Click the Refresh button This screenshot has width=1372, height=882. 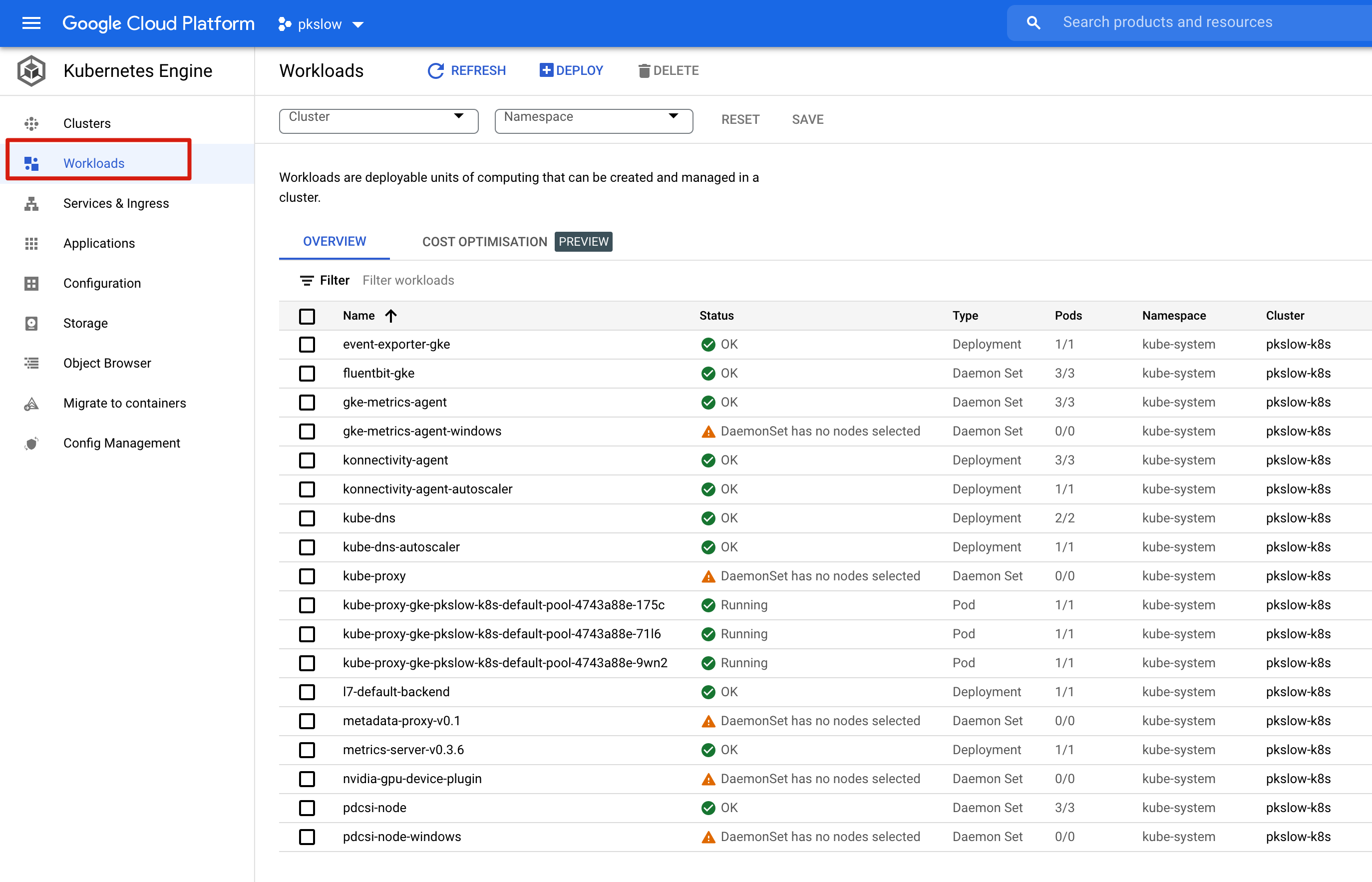pyautogui.click(x=466, y=71)
